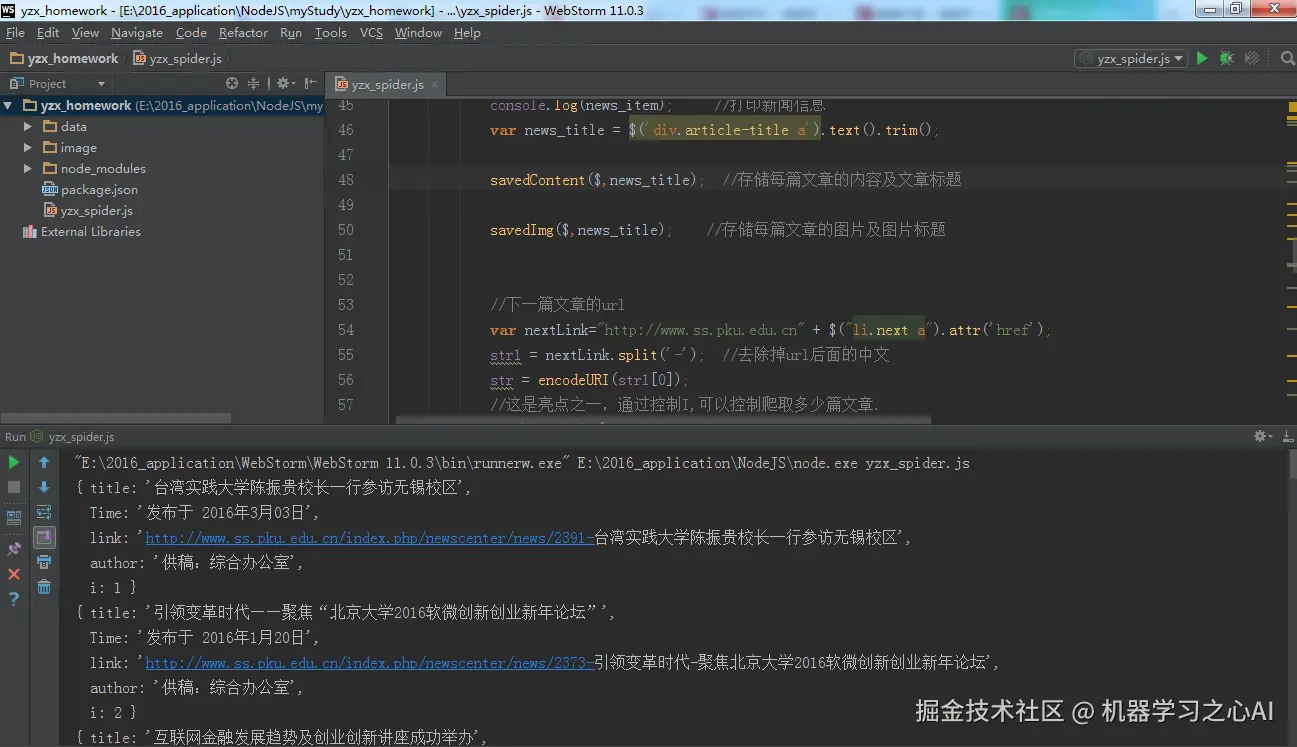Click the Run with Coverage icon

(x=1251, y=59)
